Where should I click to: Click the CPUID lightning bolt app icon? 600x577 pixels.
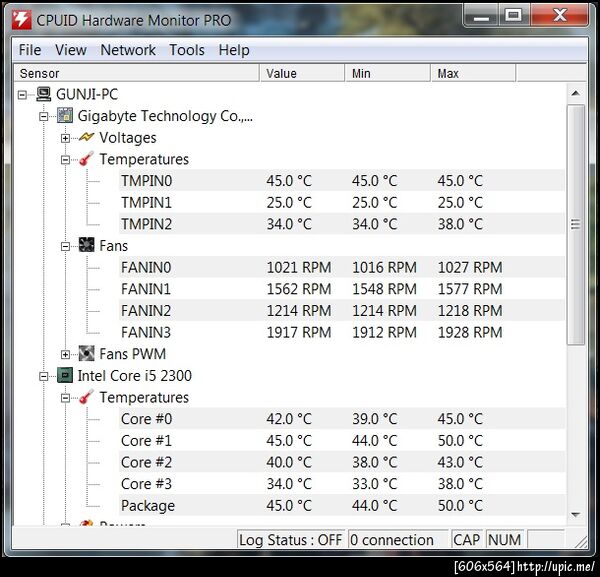tap(21, 20)
